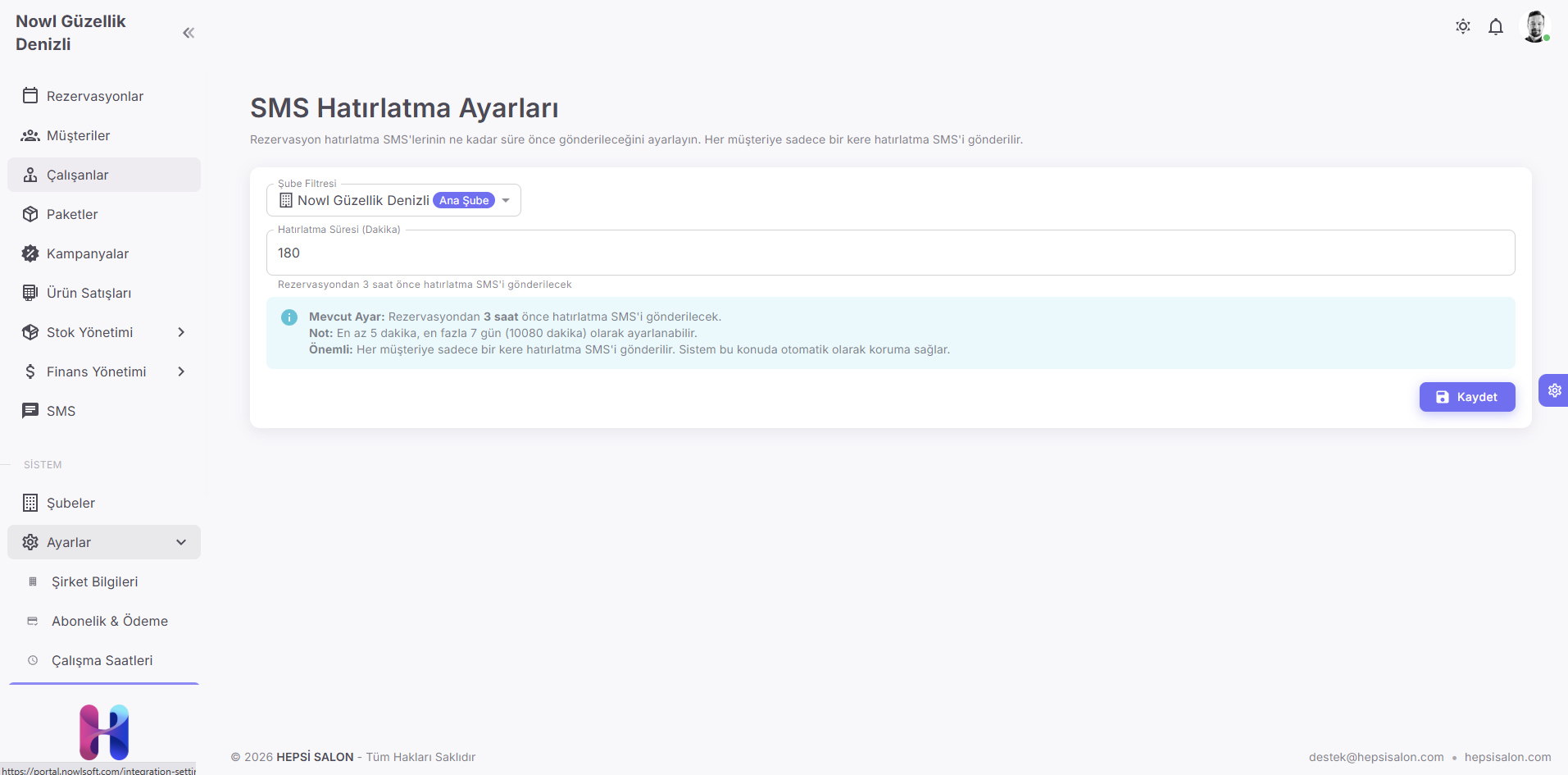Expand the Stok Yönetimi submenu
1568x775 pixels.
coord(181,332)
